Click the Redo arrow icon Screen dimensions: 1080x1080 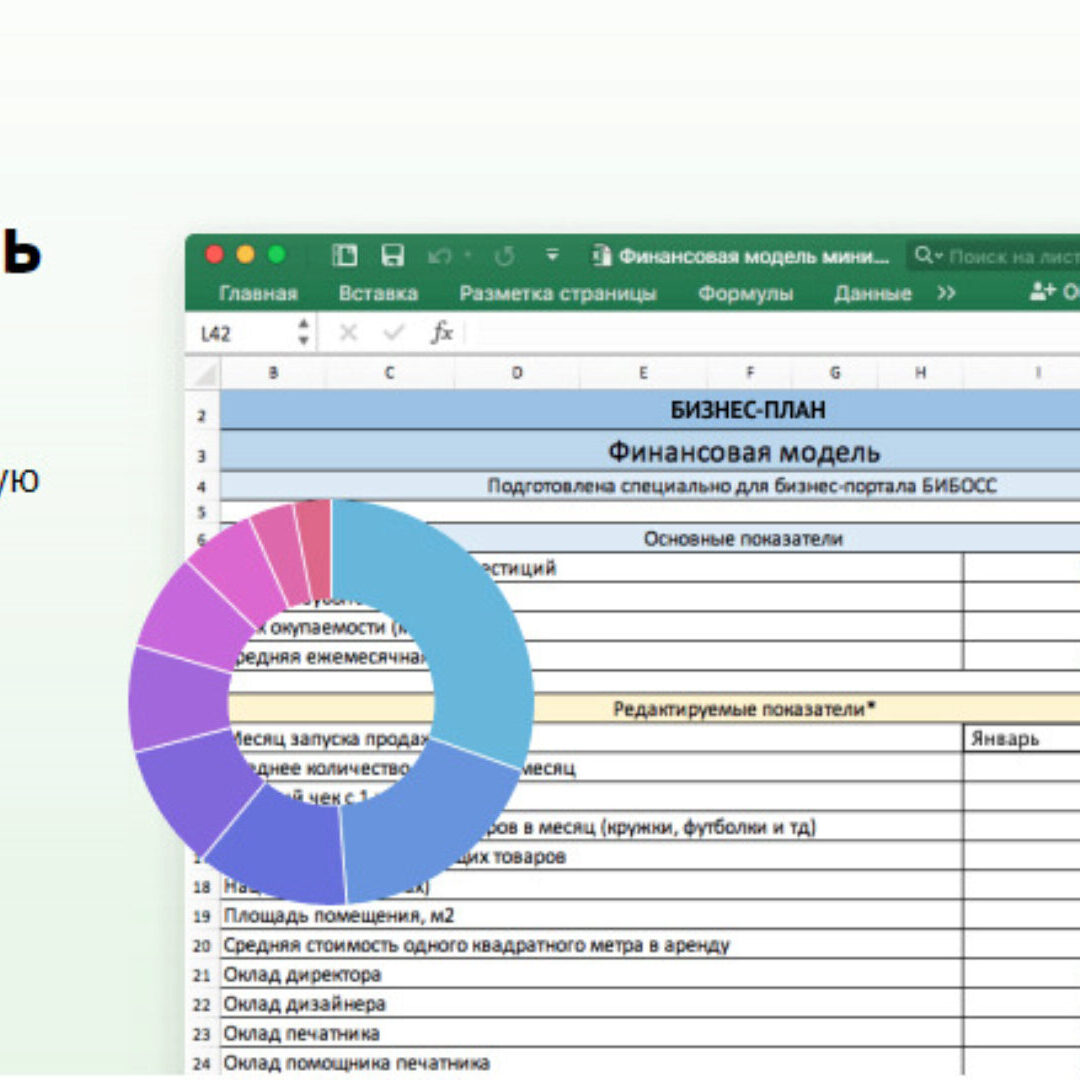(x=504, y=256)
